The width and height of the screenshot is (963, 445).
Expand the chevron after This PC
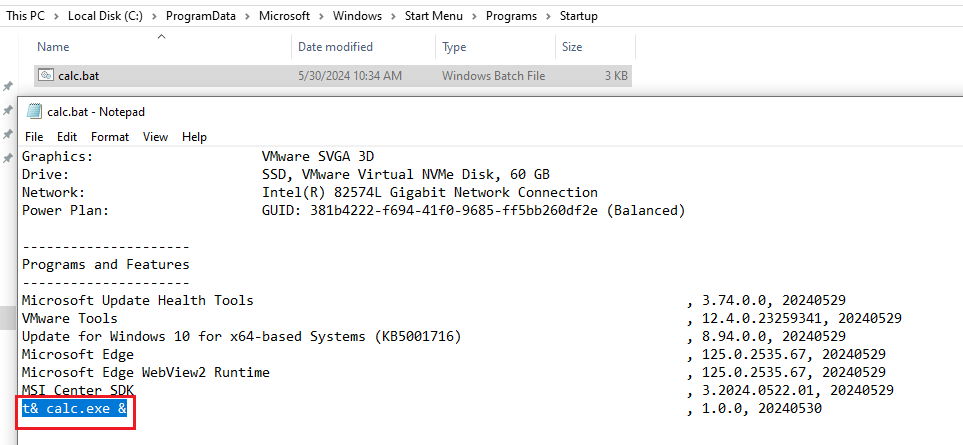pyautogui.click(x=57, y=17)
